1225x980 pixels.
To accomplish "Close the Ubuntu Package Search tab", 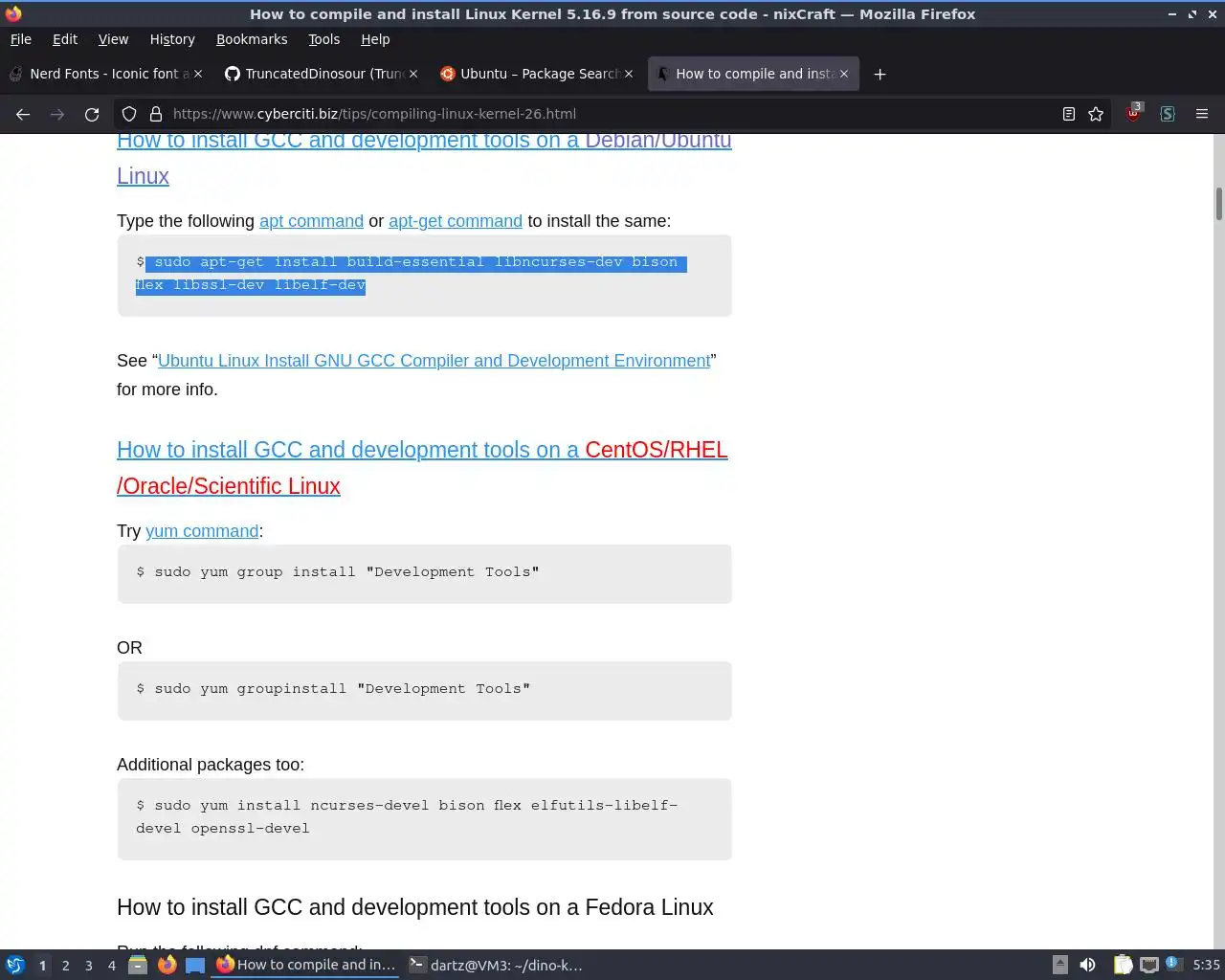I will (x=629, y=74).
